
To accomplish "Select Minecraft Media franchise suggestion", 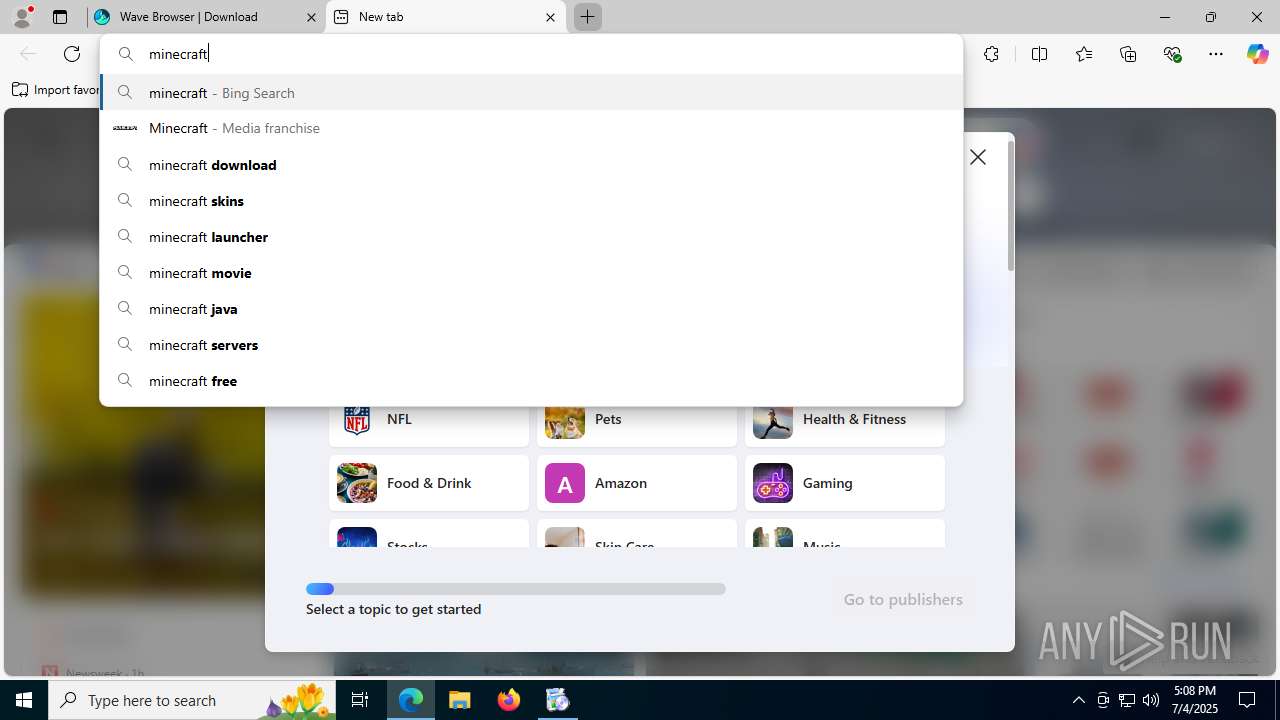I will coord(531,128).
